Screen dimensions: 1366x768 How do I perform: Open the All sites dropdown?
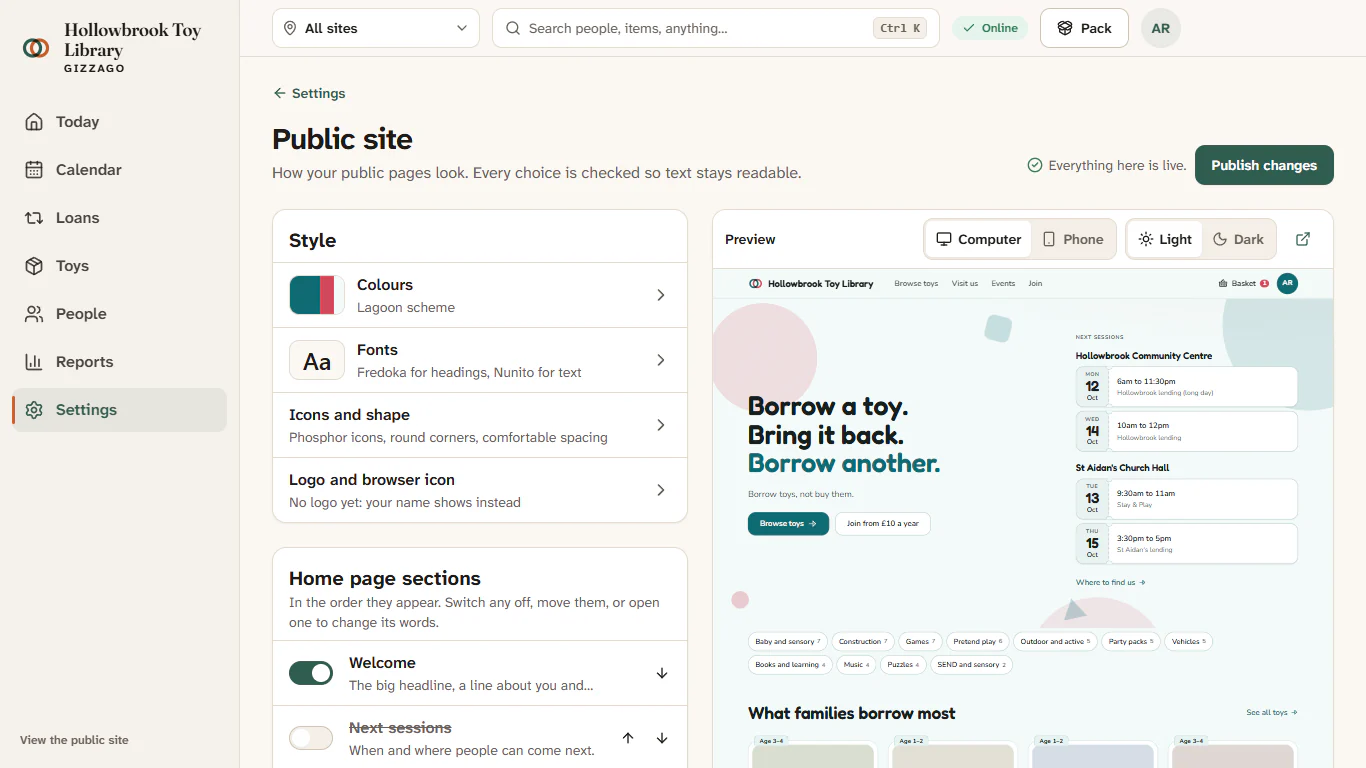click(x=376, y=28)
